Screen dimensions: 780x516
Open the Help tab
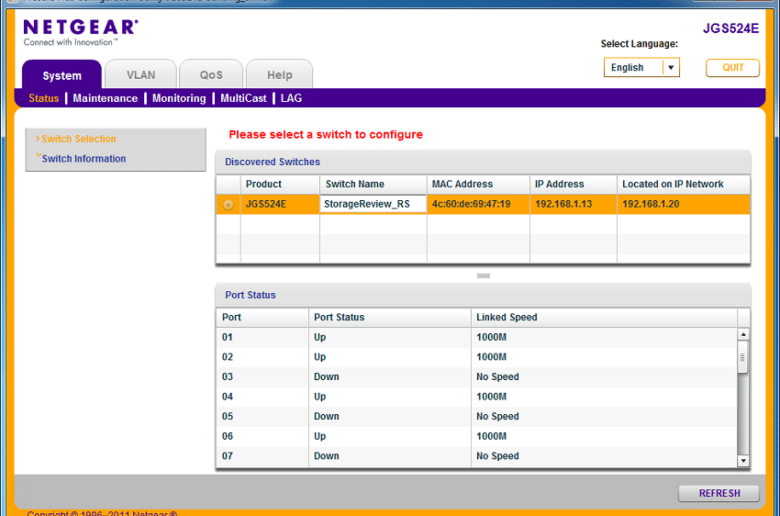point(280,75)
